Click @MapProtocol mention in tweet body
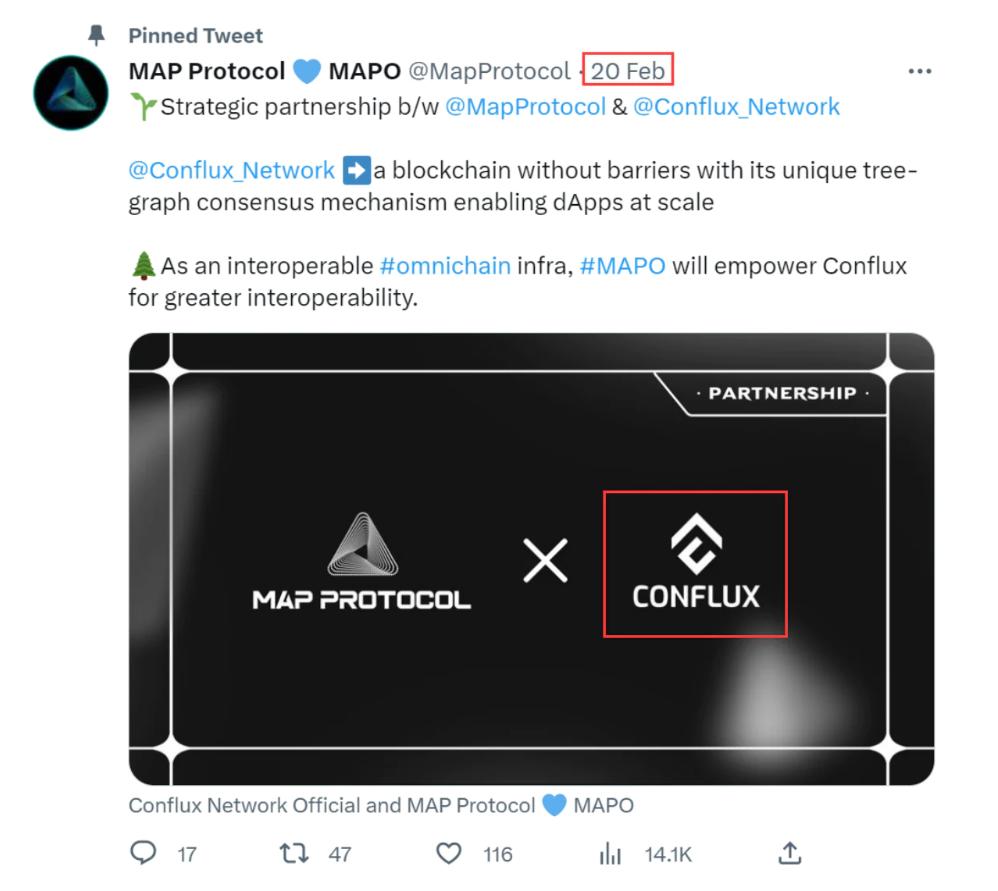The width and height of the screenshot is (998, 891). pos(525,106)
